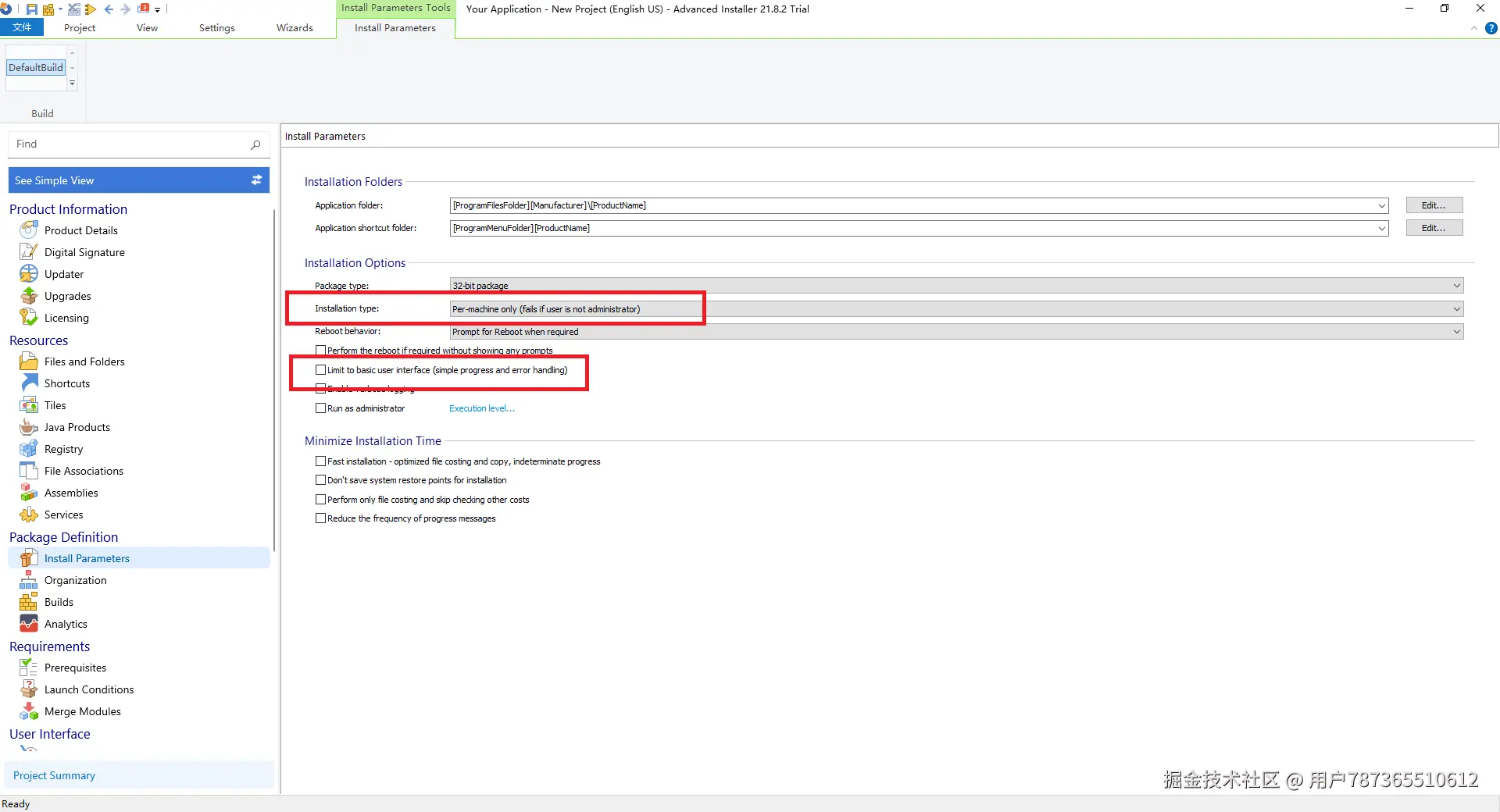Click the blue Help question mark icon

click(1491, 28)
